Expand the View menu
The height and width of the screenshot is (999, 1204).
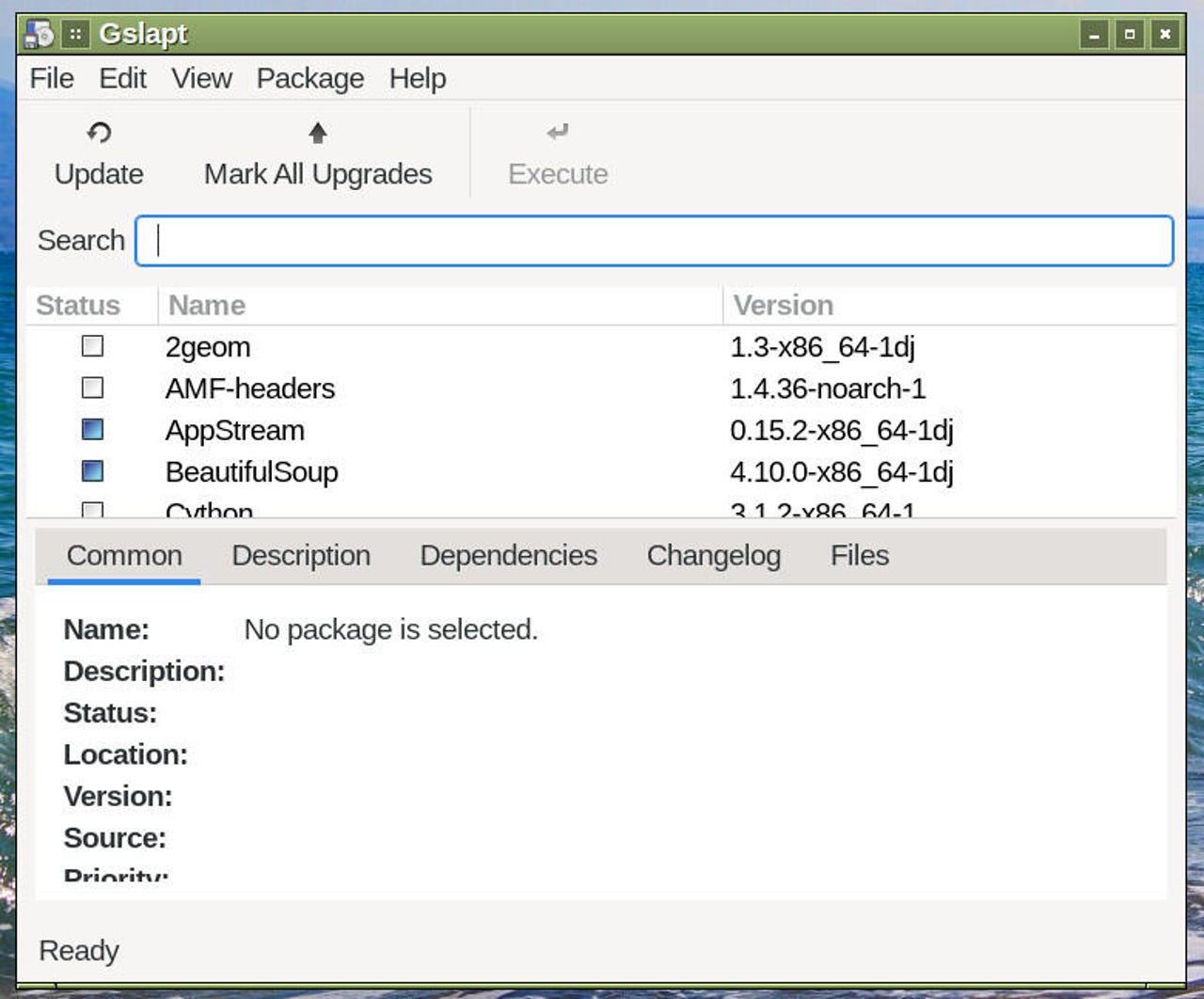201,78
